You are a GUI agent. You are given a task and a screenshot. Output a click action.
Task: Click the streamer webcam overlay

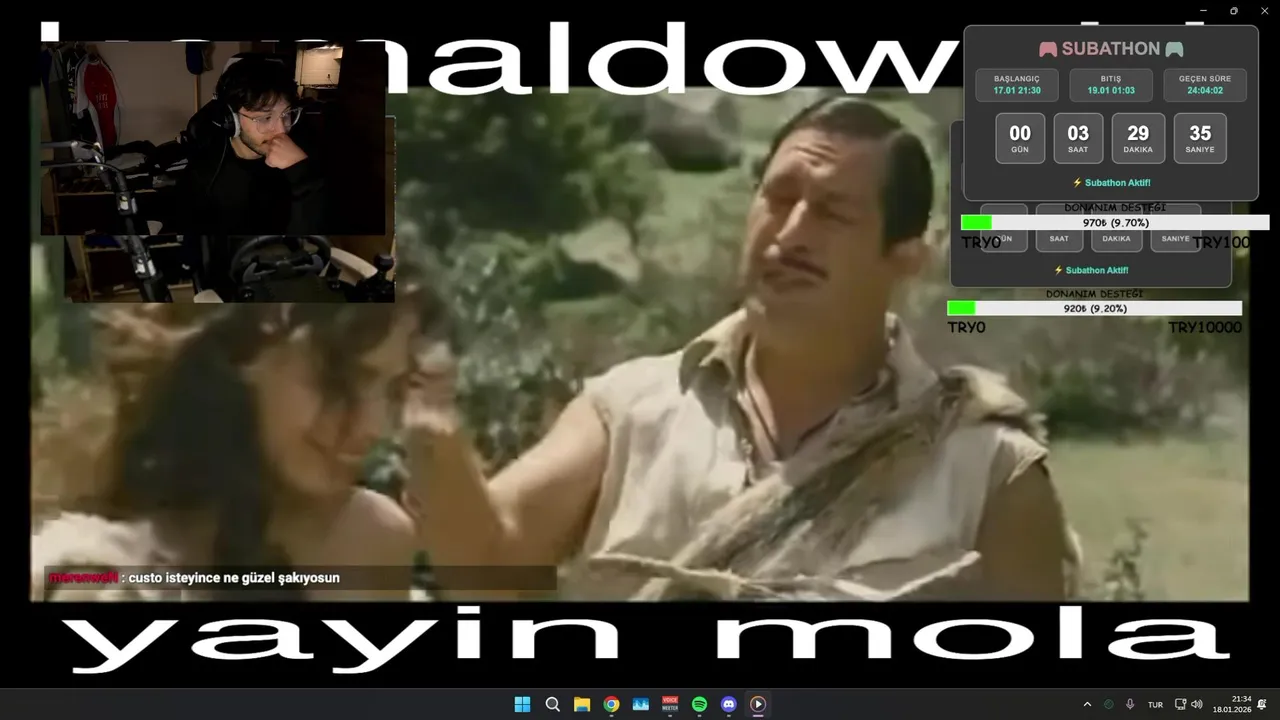point(213,138)
